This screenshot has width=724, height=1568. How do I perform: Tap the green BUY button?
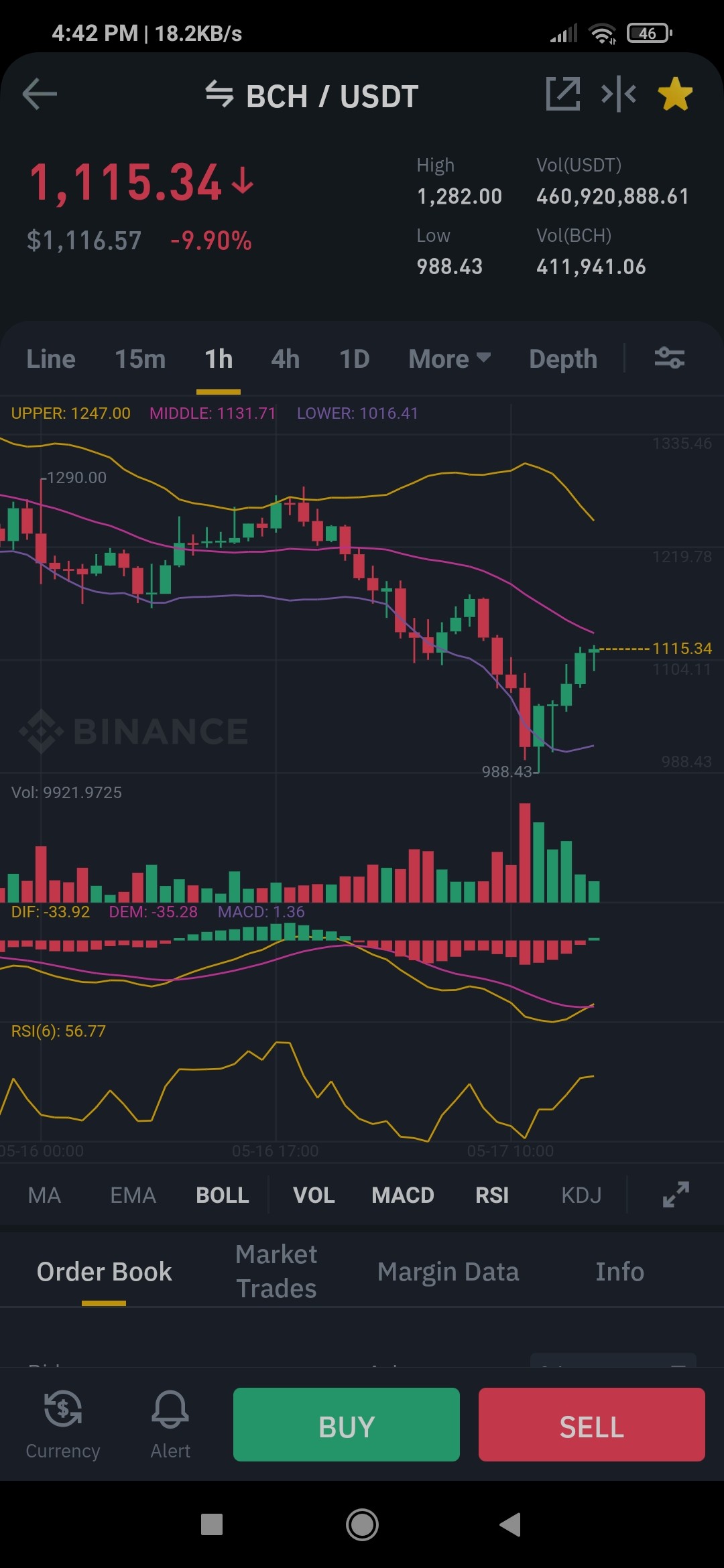tap(347, 1425)
